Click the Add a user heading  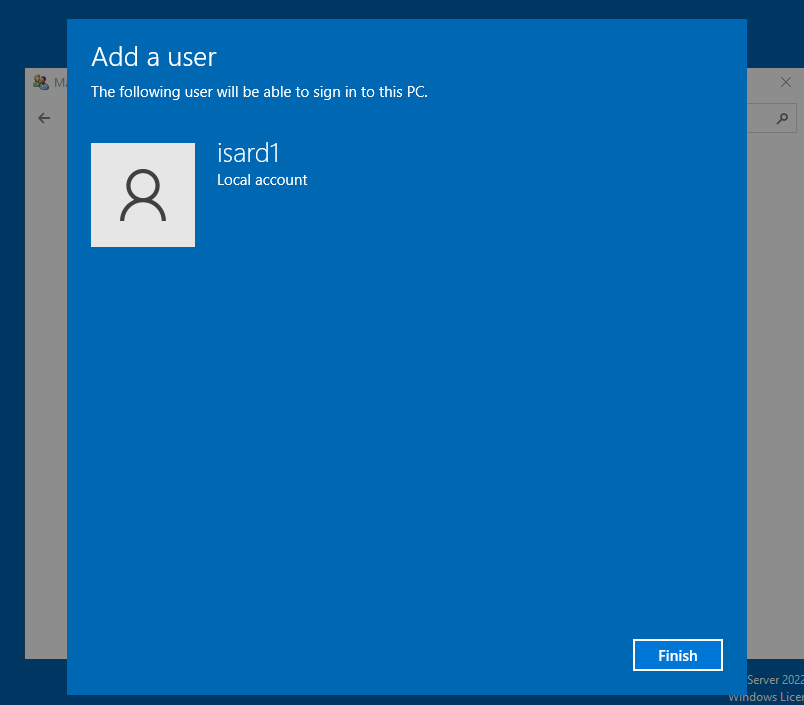pyautogui.click(x=154, y=56)
